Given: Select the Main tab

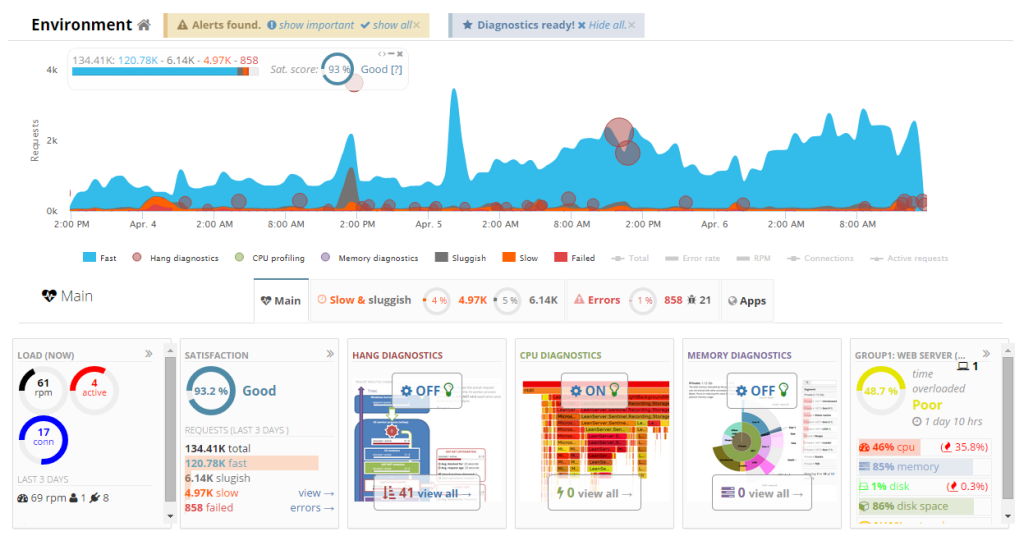Looking at the screenshot, I should tap(281, 300).
